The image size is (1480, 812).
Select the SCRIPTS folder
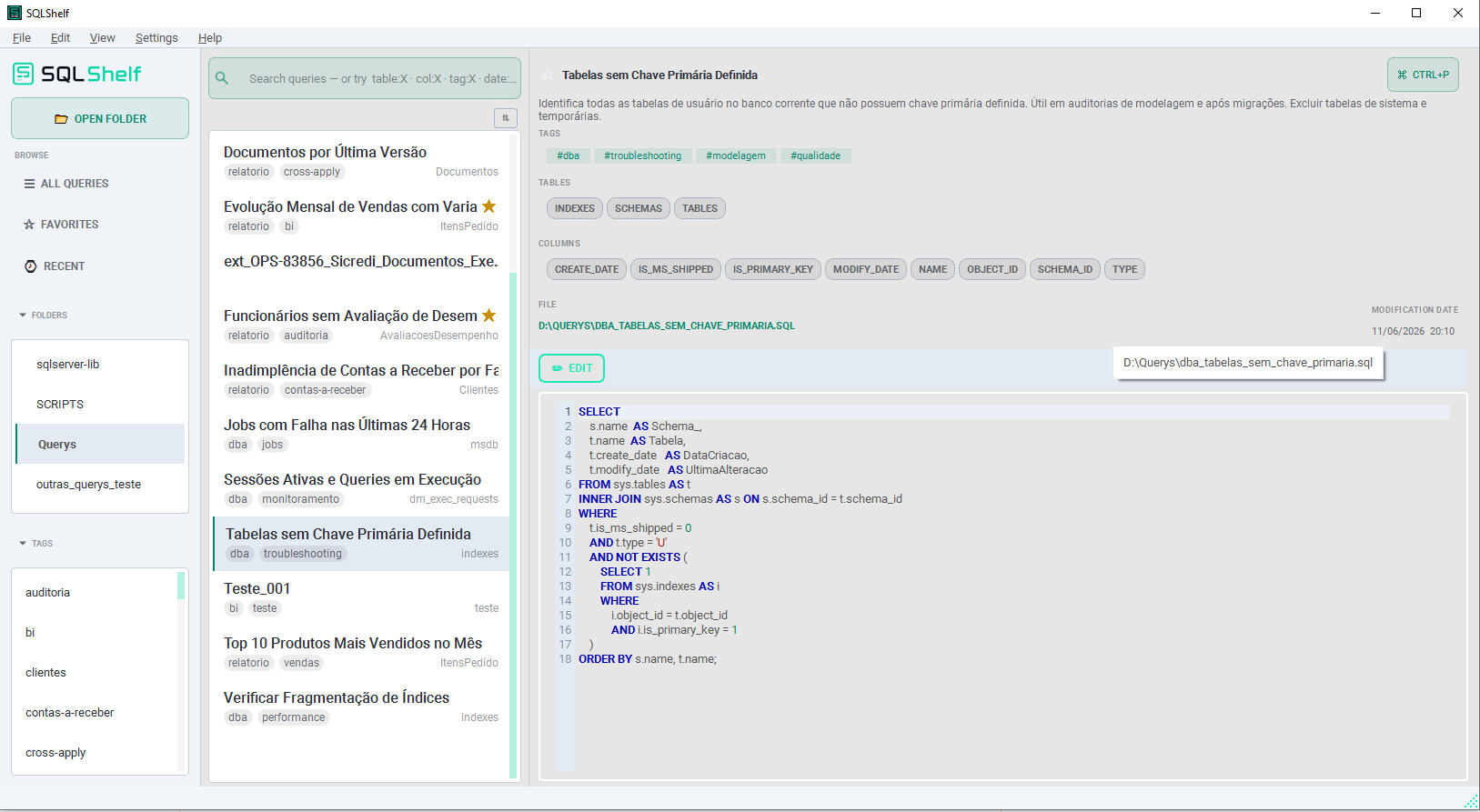pyautogui.click(x=100, y=404)
